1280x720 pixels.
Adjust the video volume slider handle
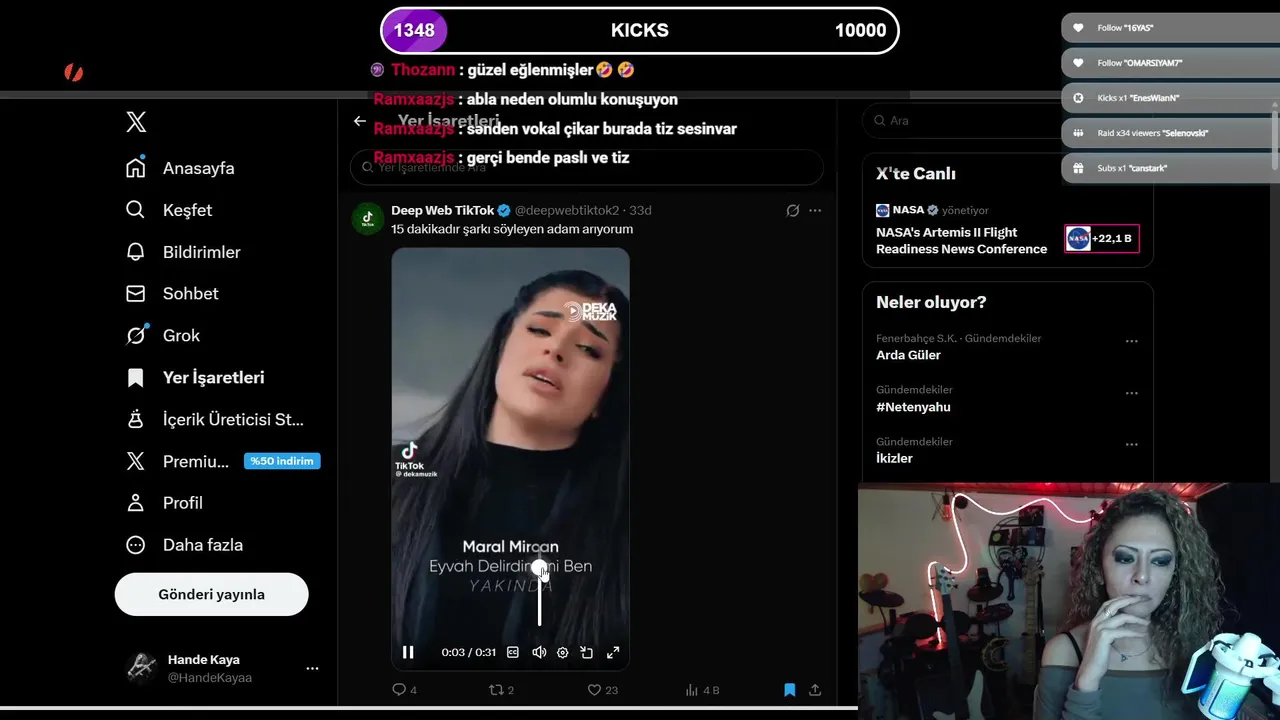coord(540,569)
